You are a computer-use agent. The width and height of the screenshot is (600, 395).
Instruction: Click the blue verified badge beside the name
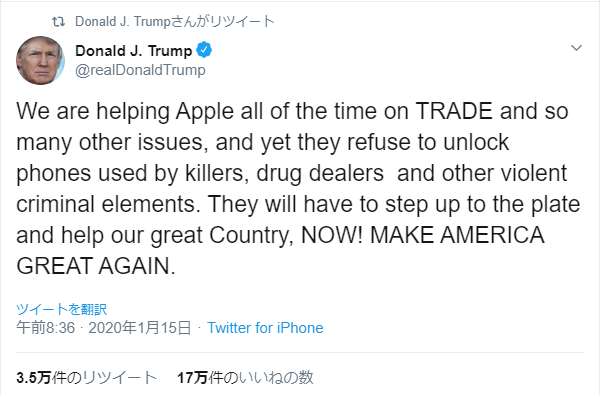coord(204,50)
